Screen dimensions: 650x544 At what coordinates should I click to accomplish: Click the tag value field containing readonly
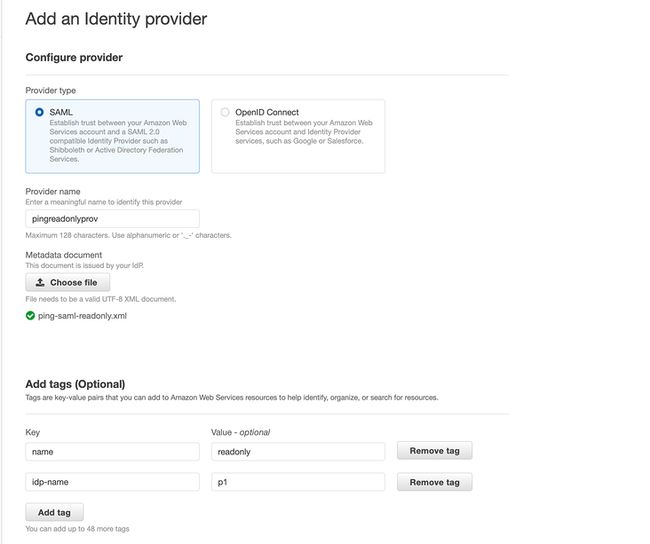pyautogui.click(x=298, y=452)
